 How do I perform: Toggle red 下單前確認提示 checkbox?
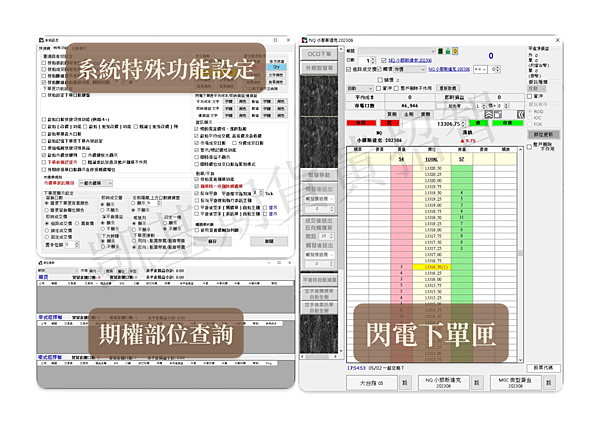pyautogui.click(x=44, y=162)
